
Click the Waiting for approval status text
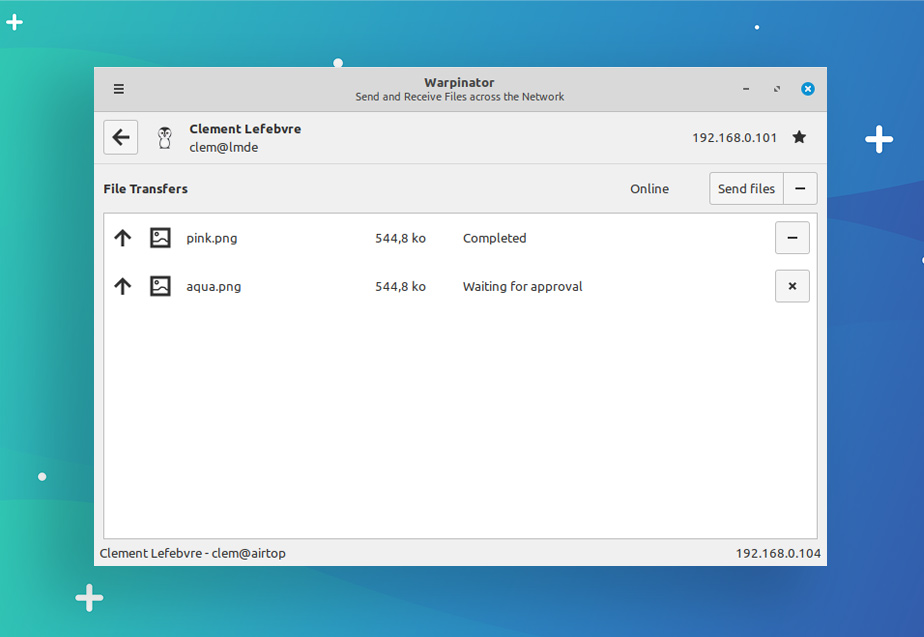(522, 286)
